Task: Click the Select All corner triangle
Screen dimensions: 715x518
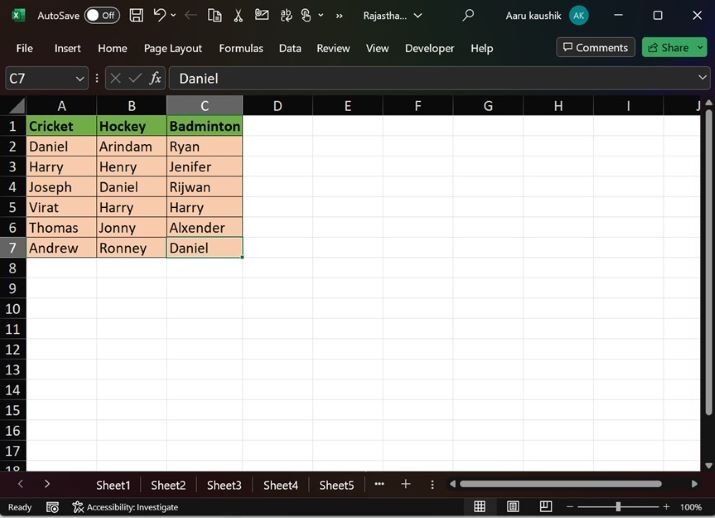Action: pyautogui.click(x=17, y=106)
